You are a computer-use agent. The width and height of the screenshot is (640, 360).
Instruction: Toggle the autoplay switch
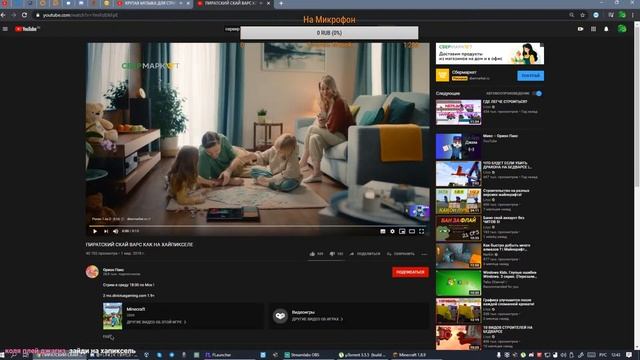tap(538, 93)
